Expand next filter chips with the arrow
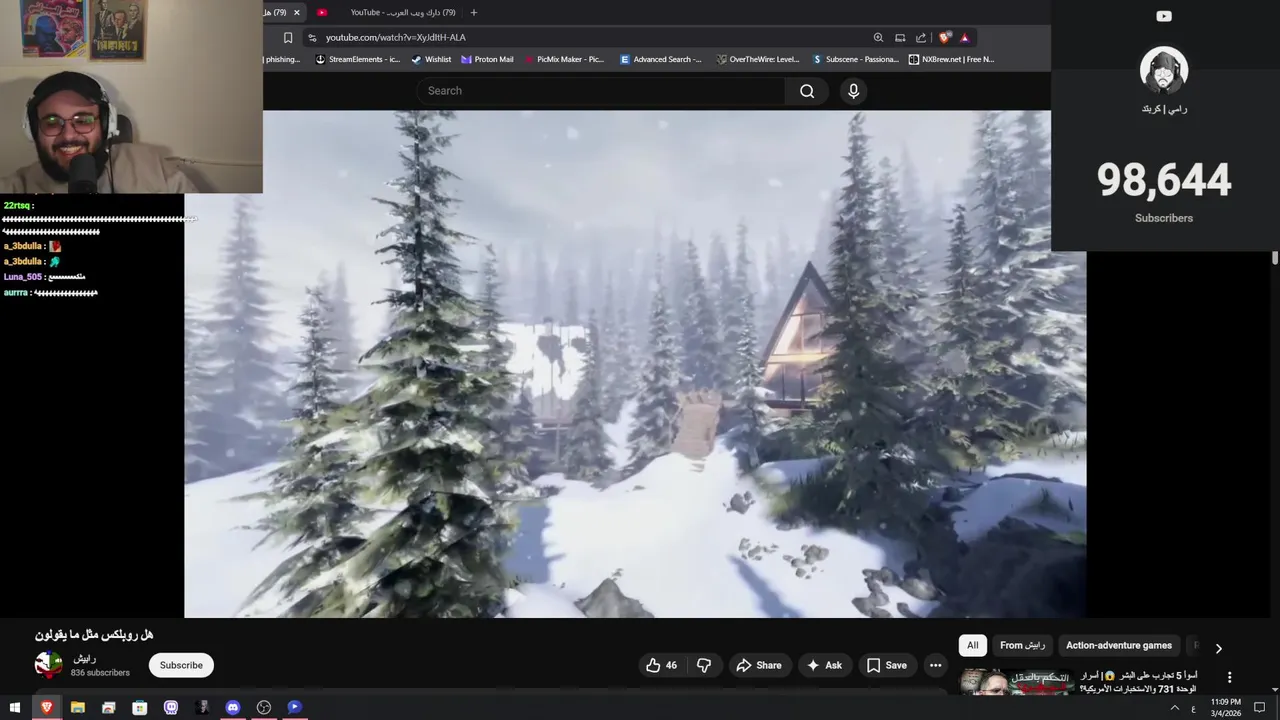Image resolution: width=1280 pixels, height=720 pixels. [x=1218, y=648]
